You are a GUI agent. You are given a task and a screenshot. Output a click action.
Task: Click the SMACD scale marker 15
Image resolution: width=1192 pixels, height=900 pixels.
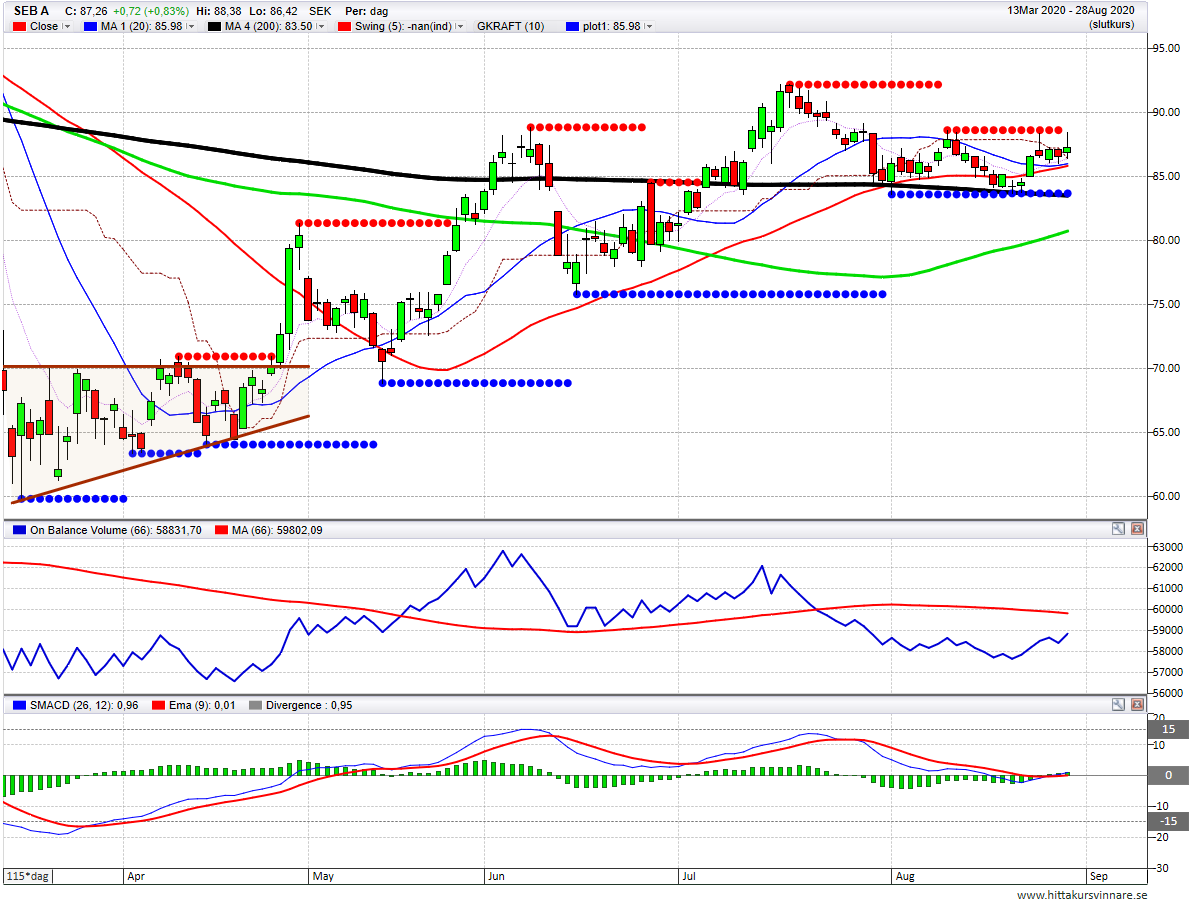pyautogui.click(x=1168, y=729)
